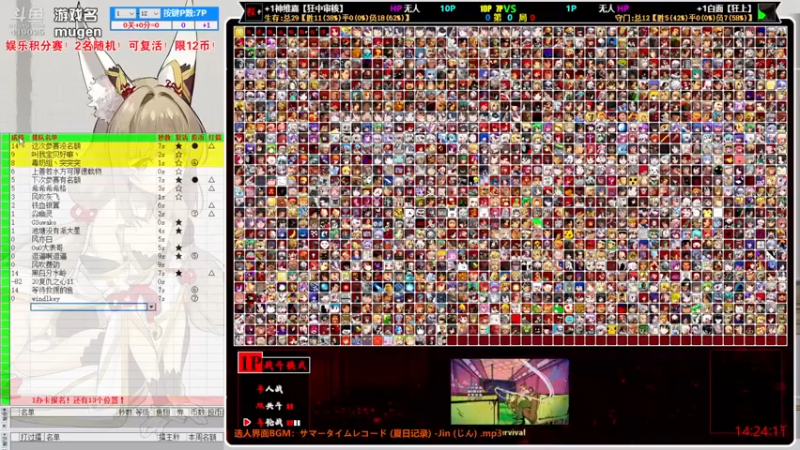Click filled star in 这次参赛没名额 row
The width and height of the screenshot is (800, 450).
pyautogui.click(x=179, y=146)
